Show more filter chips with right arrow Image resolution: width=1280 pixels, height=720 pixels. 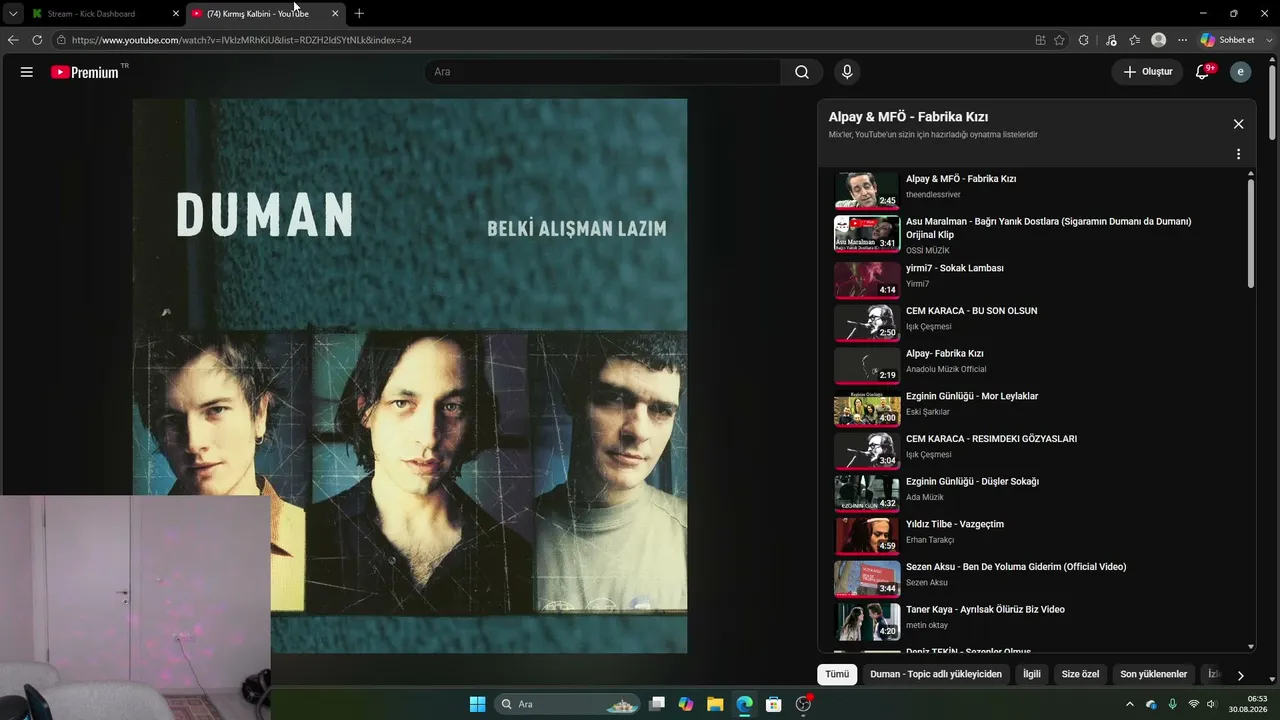pos(1240,675)
